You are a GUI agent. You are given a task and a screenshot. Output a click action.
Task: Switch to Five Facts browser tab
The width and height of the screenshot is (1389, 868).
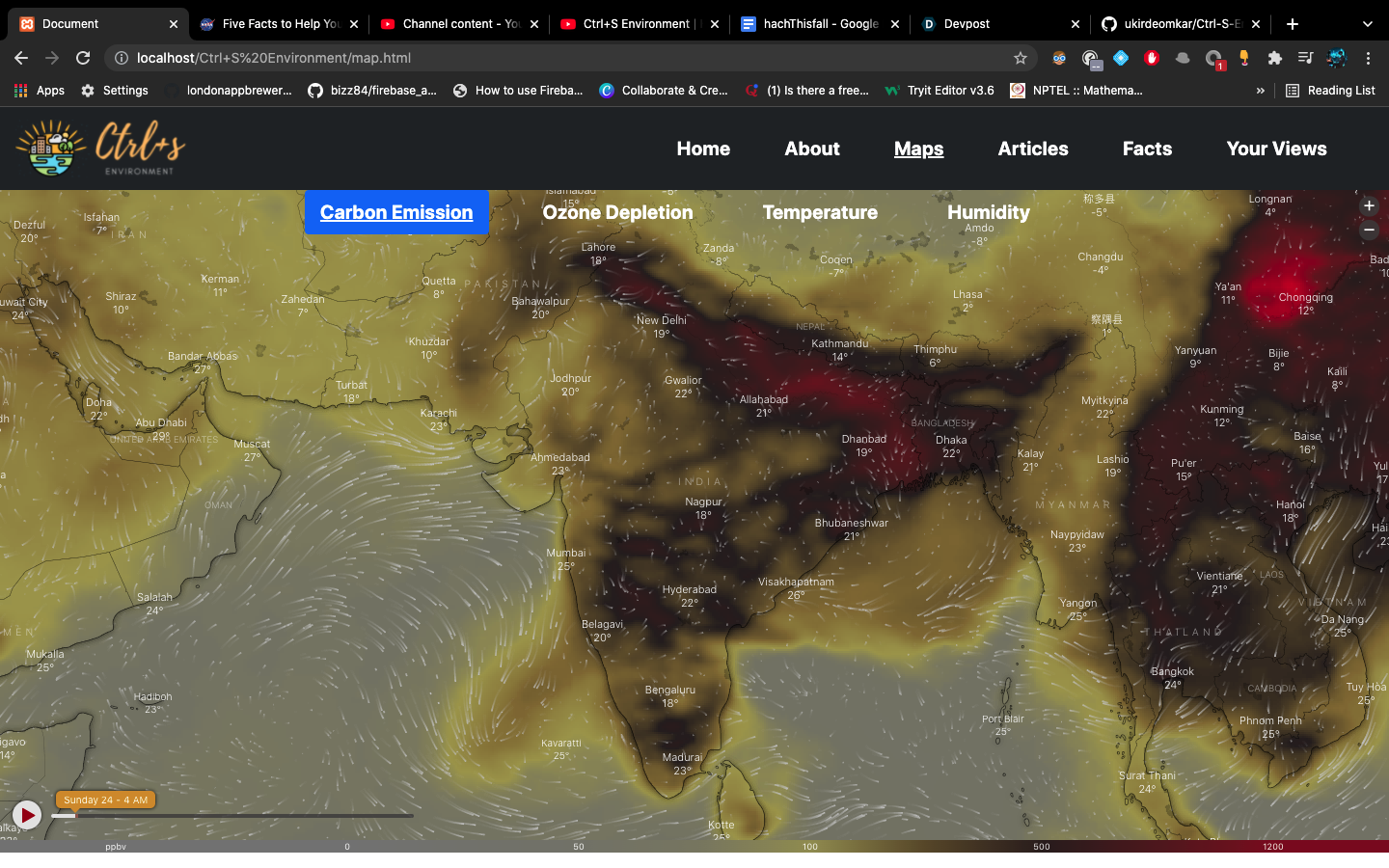coord(280,24)
